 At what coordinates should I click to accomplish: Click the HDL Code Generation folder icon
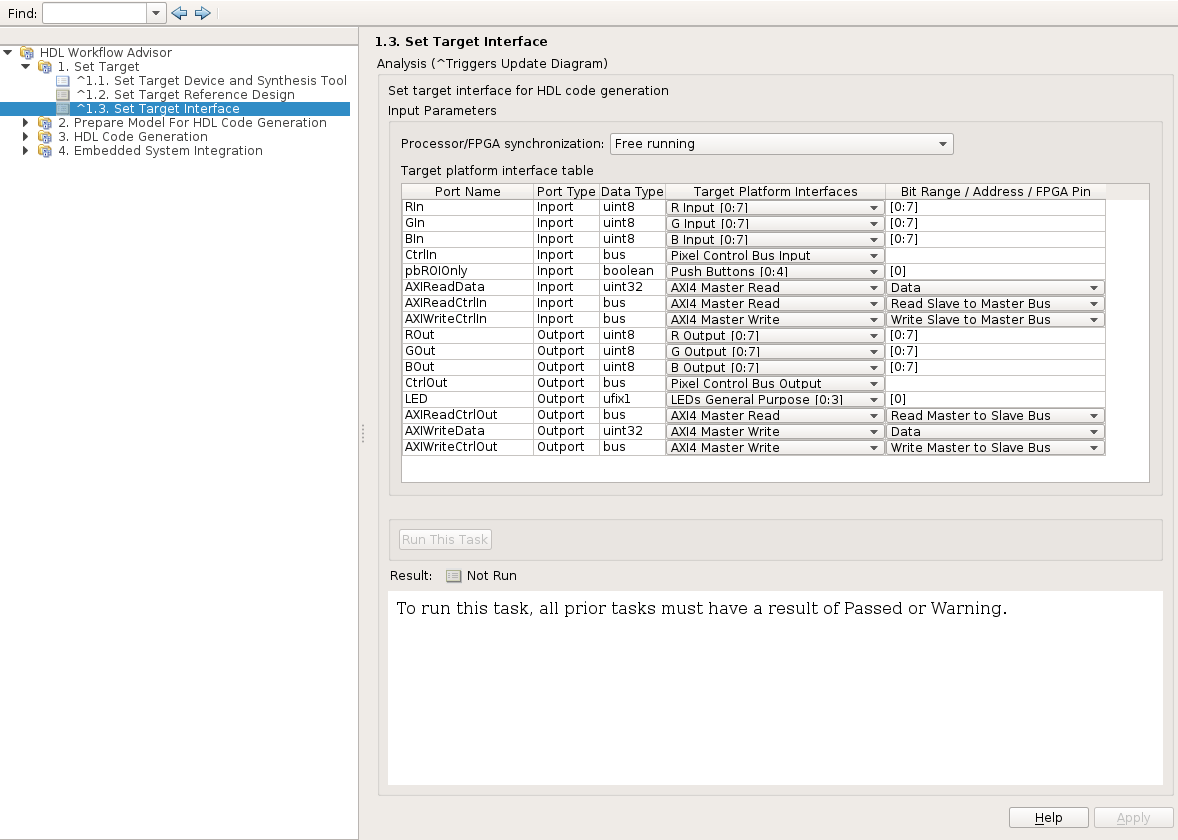(x=45, y=137)
